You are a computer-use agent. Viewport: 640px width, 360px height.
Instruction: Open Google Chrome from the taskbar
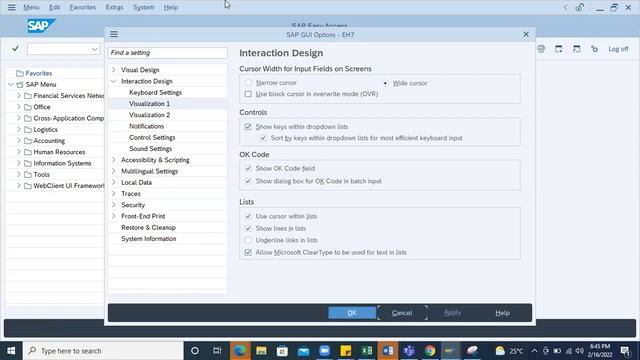pyautogui.click(x=430, y=351)
